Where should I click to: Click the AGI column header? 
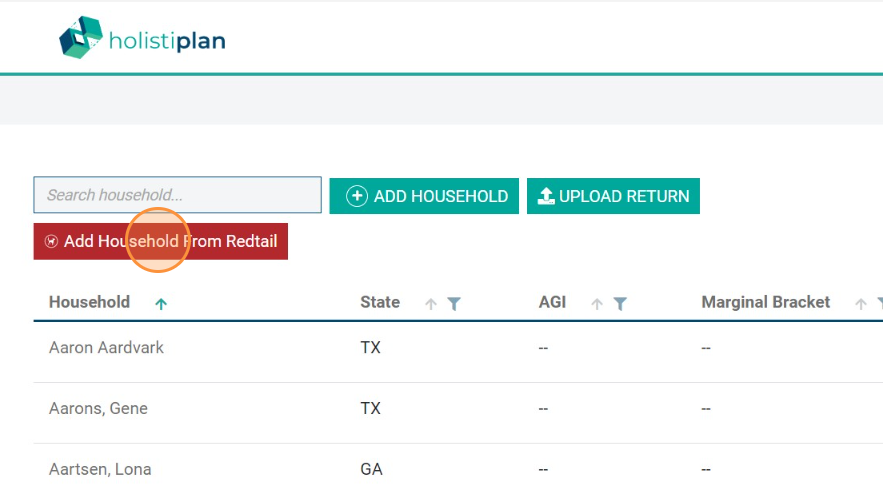point(554,302)
